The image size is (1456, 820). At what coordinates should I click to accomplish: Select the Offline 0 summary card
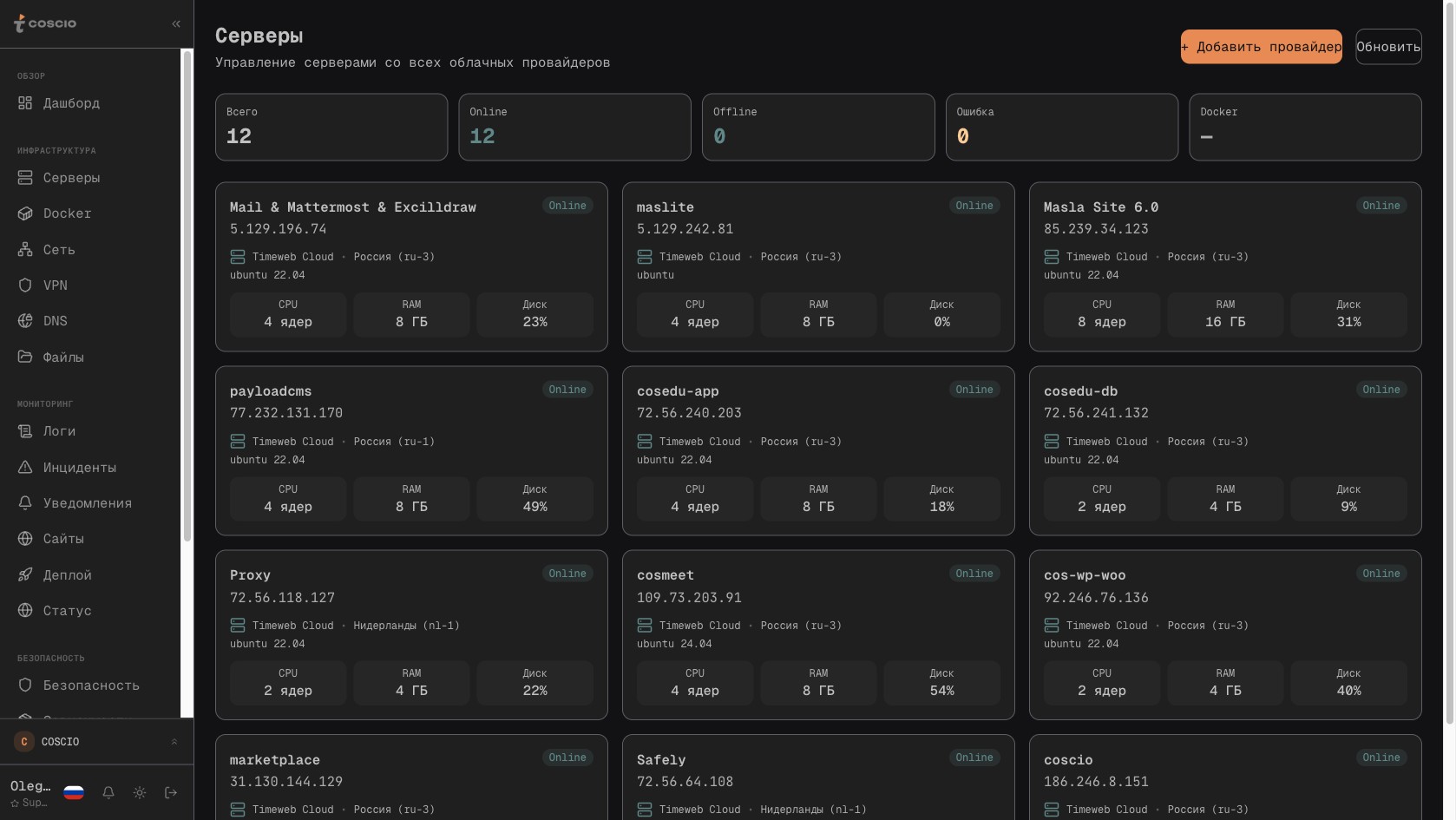[x=818, y=128]
